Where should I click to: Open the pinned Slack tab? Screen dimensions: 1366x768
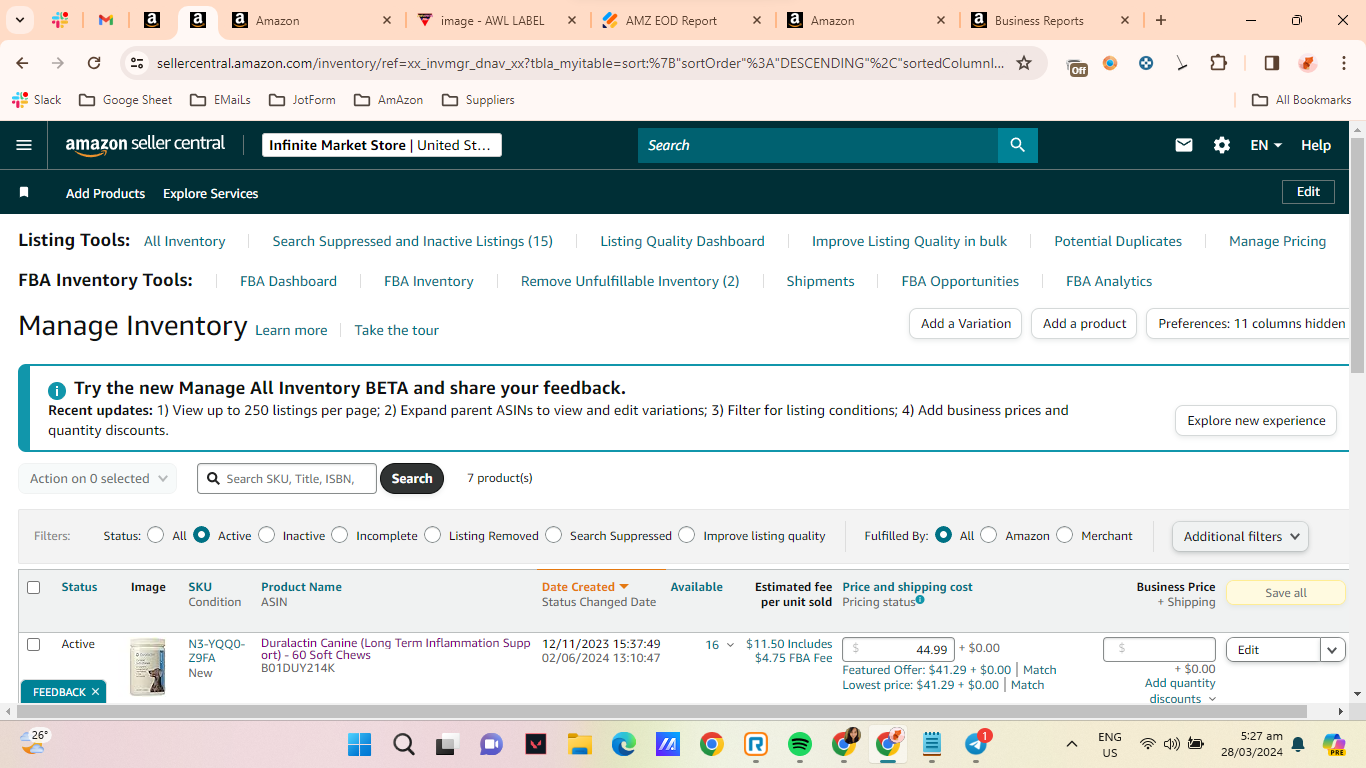[59, 20]
